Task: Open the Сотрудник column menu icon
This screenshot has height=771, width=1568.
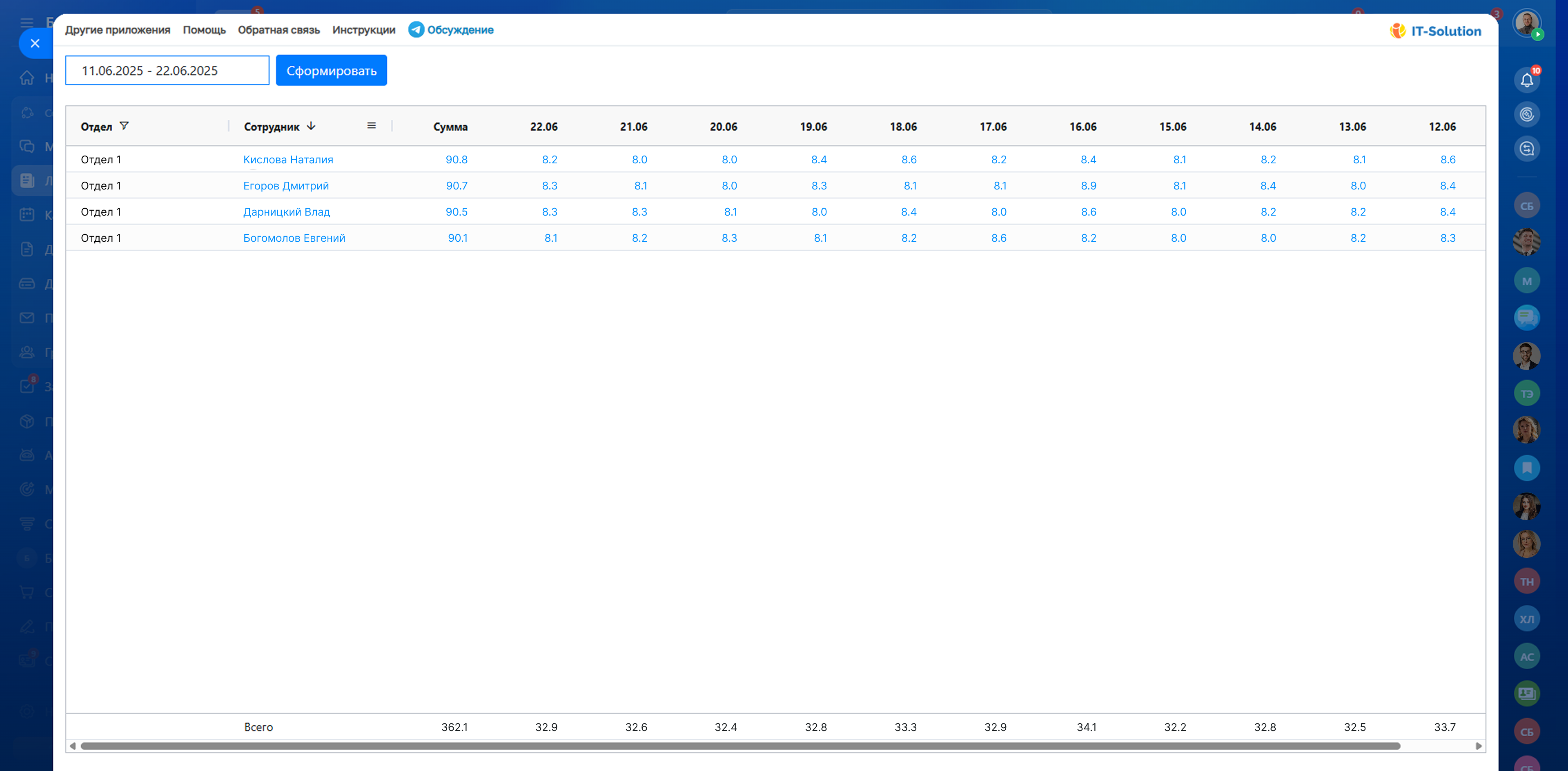Action: 371,126
